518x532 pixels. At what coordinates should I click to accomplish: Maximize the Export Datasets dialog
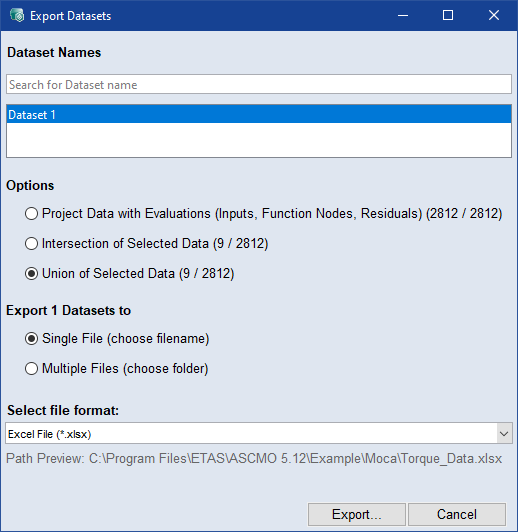coord(448,15)
